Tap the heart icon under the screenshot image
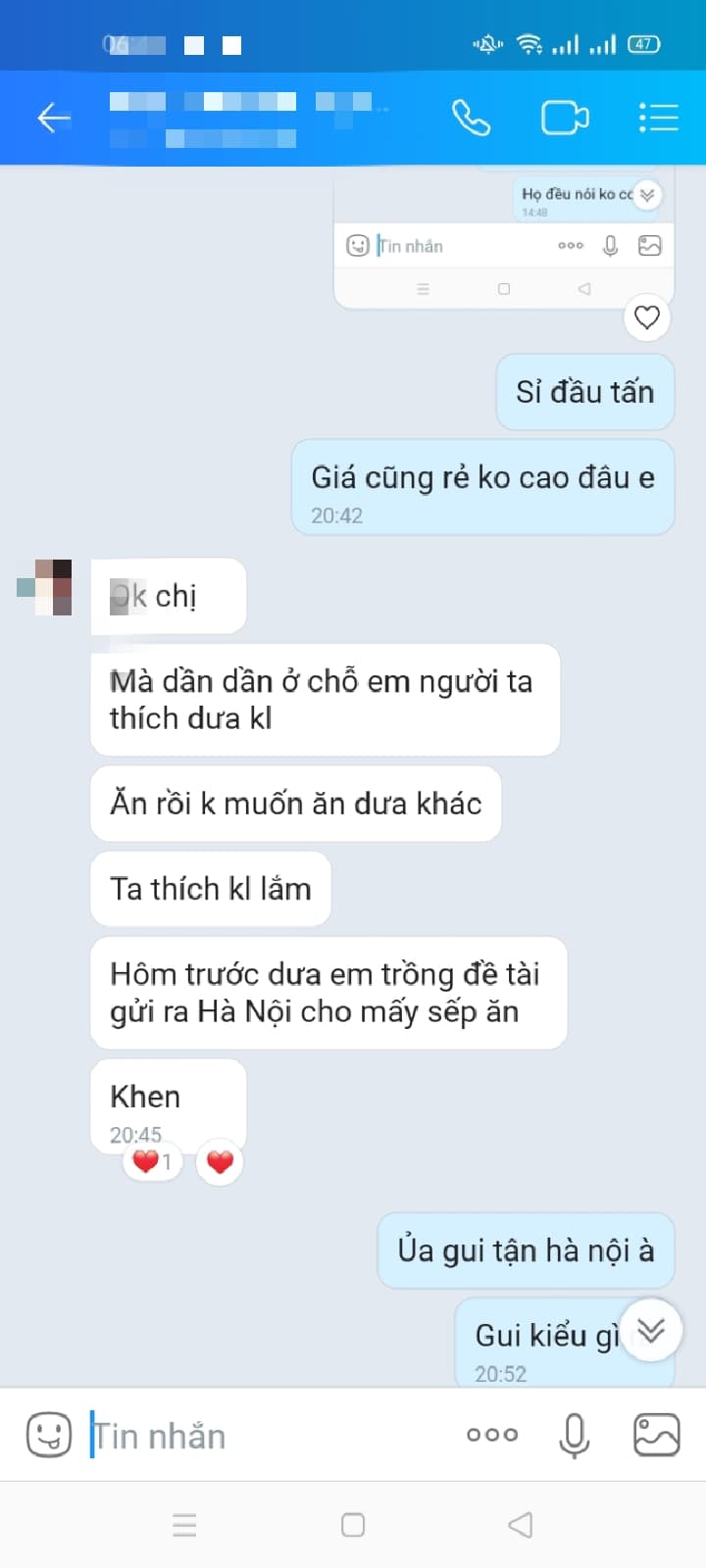Screen dimensions: 706x1568 click(x=647, y=318)
